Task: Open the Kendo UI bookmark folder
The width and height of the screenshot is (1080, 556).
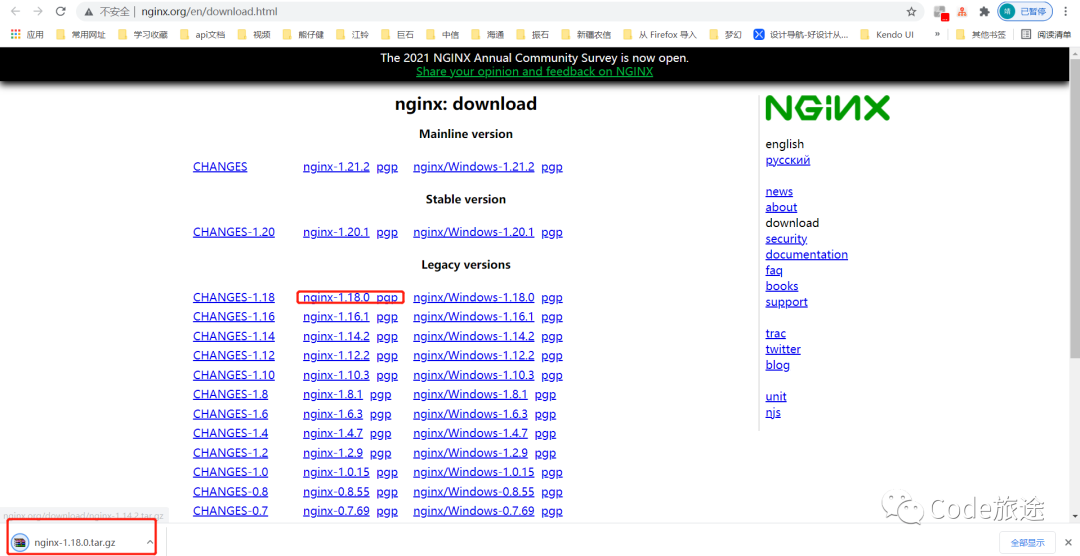Action: (x=887, y=34)
